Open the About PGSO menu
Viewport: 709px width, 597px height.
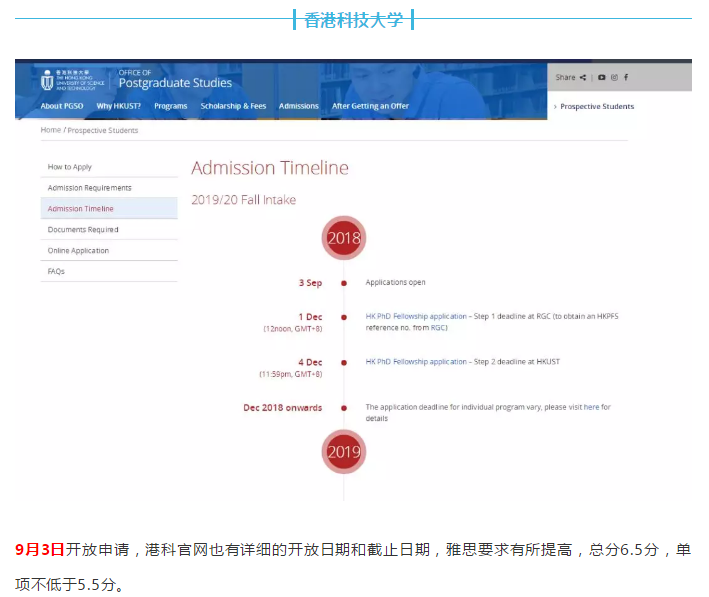(x=62, y=106)
